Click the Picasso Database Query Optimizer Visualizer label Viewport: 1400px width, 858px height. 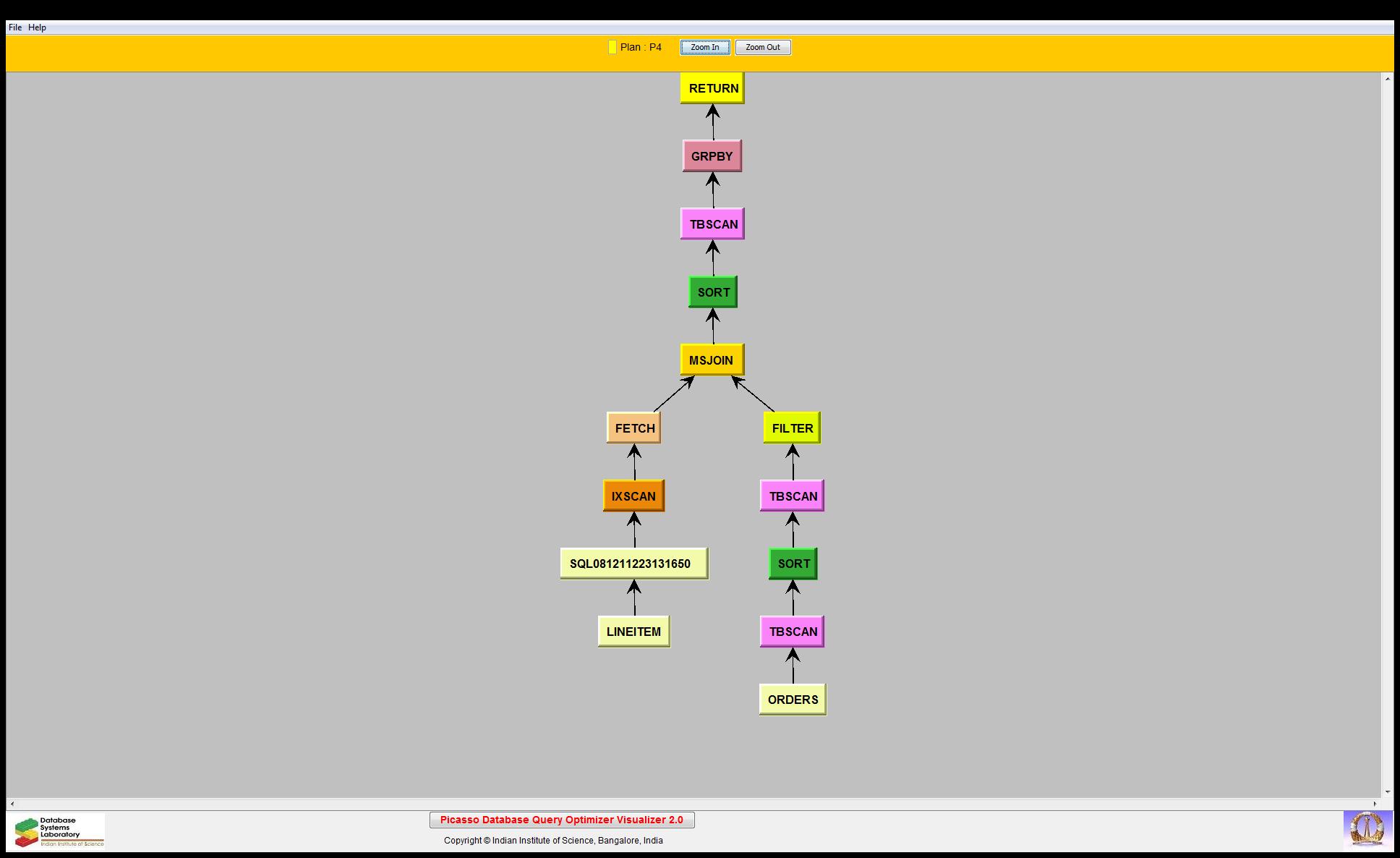(562, 820)
